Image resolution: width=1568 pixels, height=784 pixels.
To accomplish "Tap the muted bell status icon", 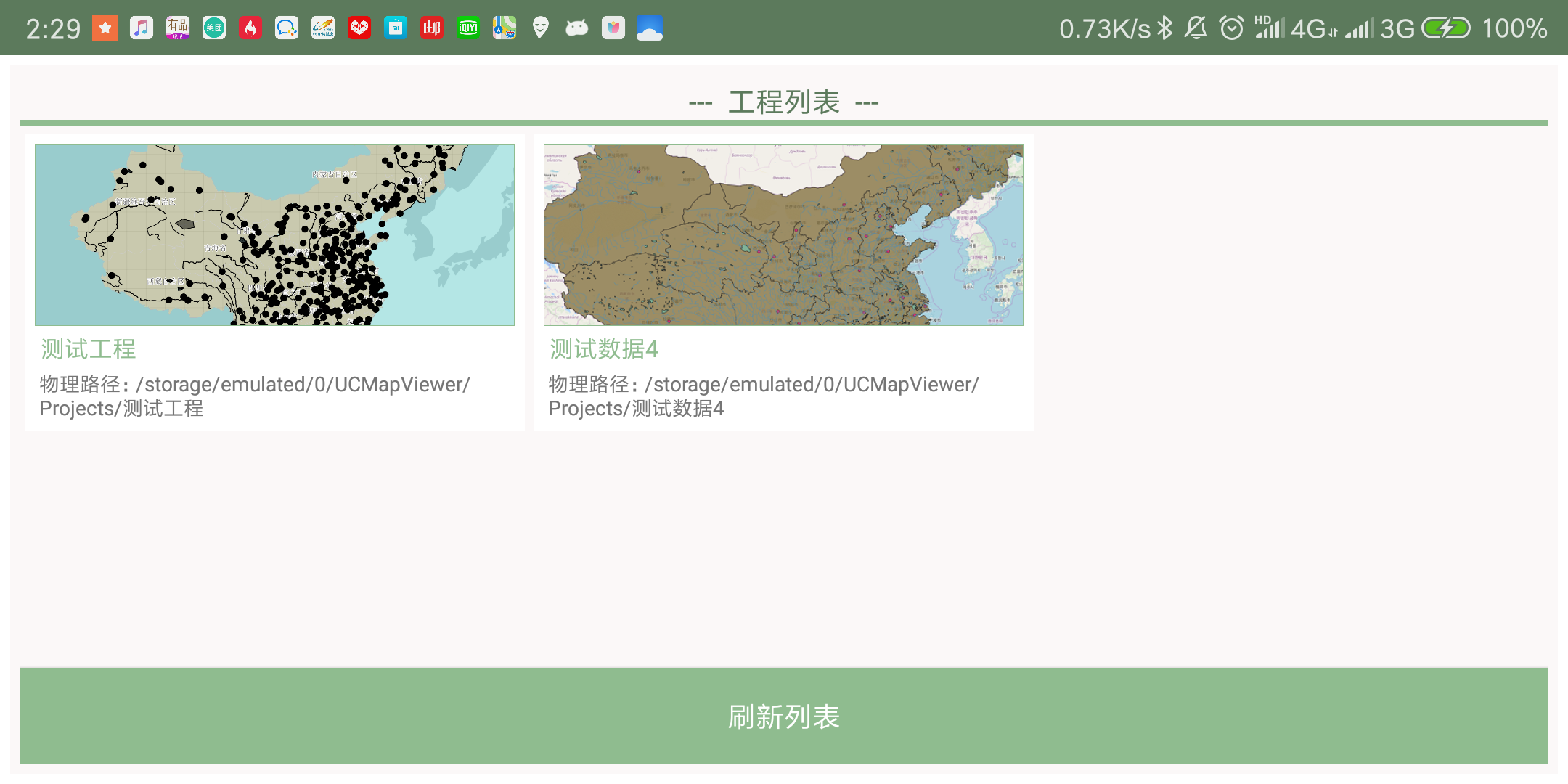I will (1196, 28).
